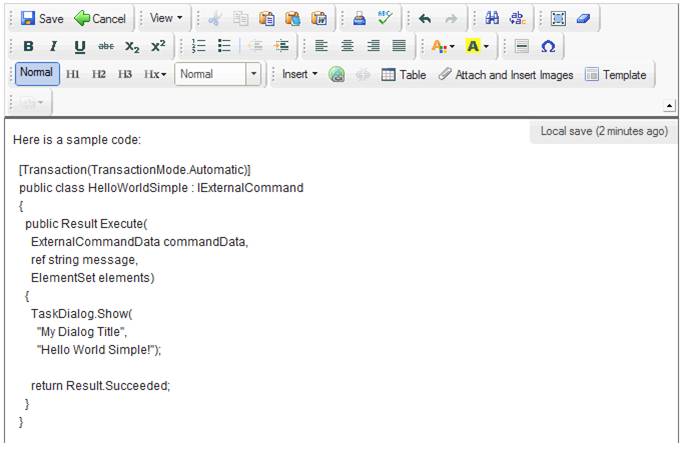Insert special character with Omega icon
This screenshot has height=451, width=683.
click(x=548, y=46)
